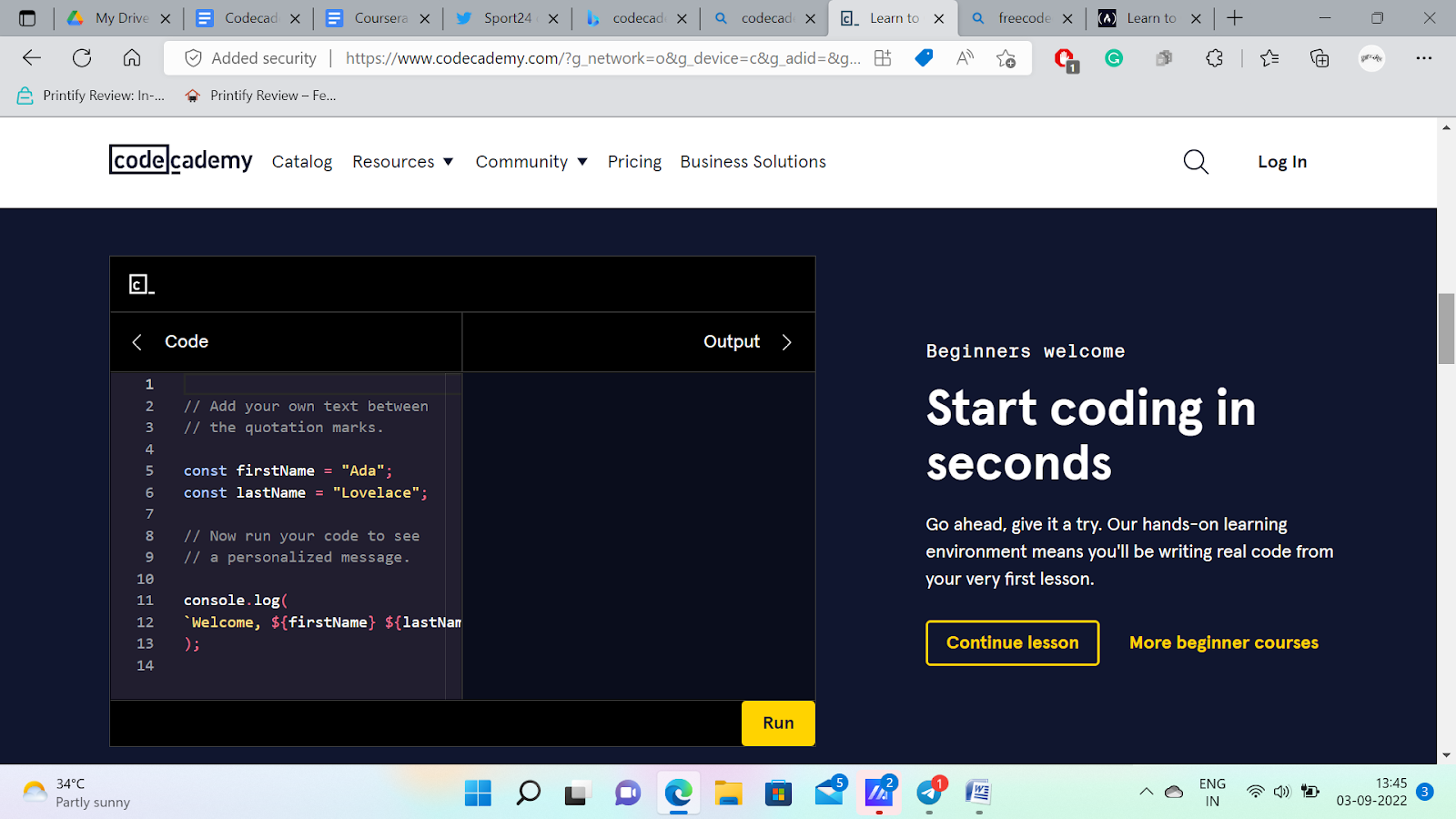
Task: Click the right chevron beside Output
Action: click(787, 342)
